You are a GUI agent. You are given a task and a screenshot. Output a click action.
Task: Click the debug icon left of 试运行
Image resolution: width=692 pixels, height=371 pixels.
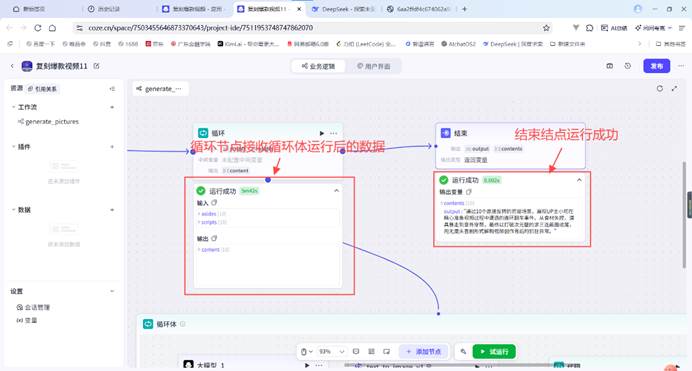[463, 352]
